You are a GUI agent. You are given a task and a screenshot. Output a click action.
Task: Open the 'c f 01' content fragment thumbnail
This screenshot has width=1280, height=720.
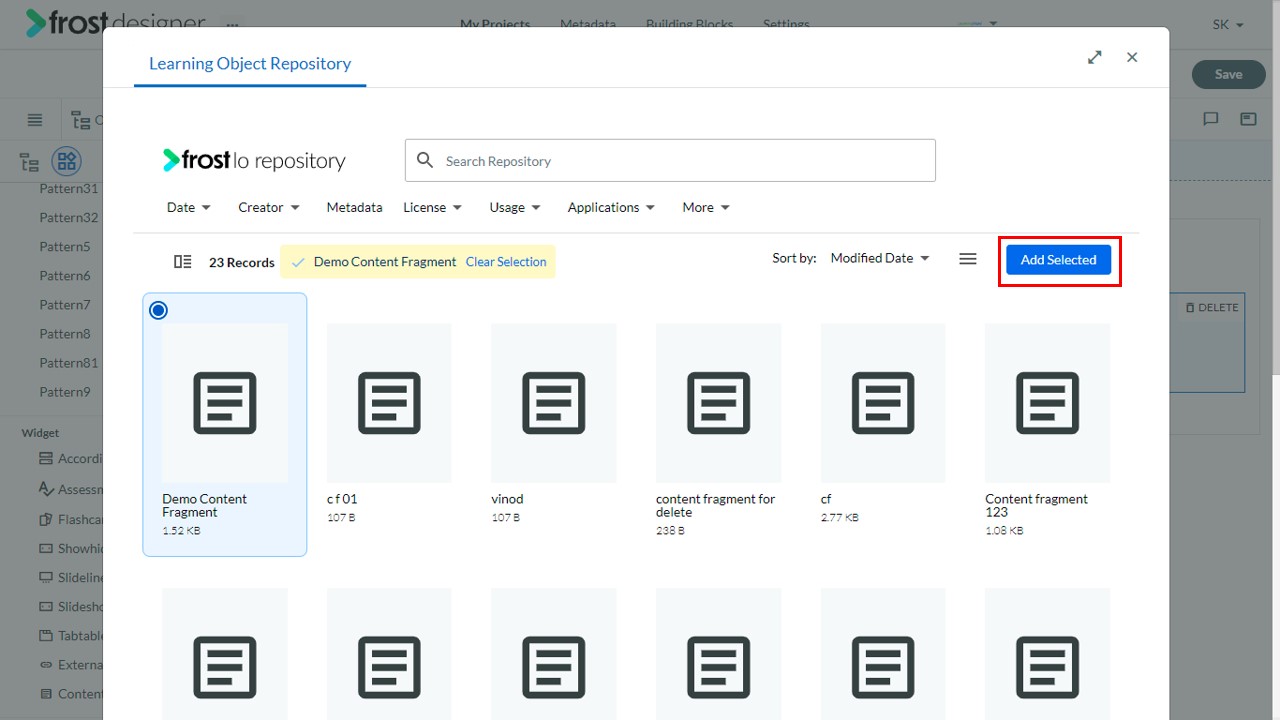pyautogui.click(x=389, y=403)
